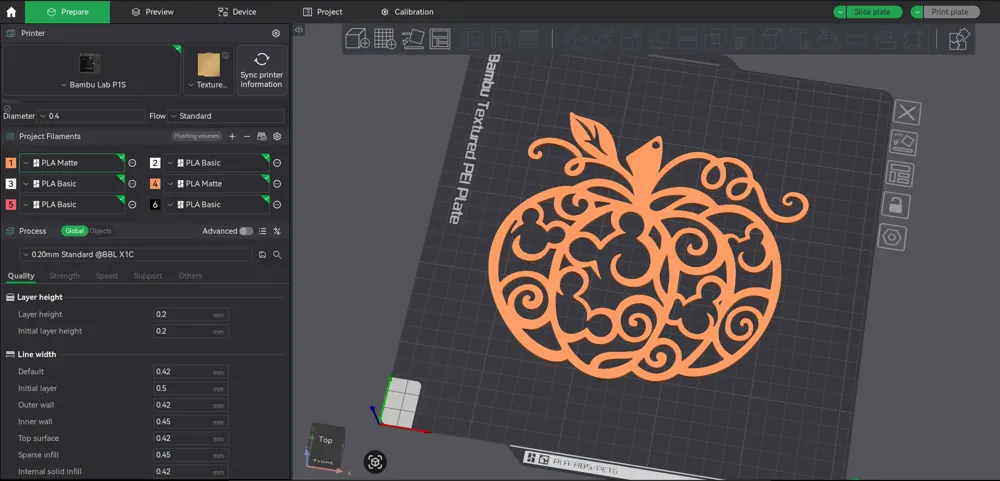
Task: Click the Add object cube icon
Action: click(x=357, y=38)
